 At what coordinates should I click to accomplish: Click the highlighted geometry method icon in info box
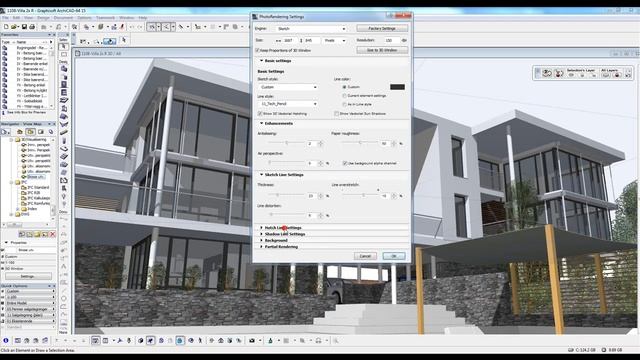[x=109, y=41]
